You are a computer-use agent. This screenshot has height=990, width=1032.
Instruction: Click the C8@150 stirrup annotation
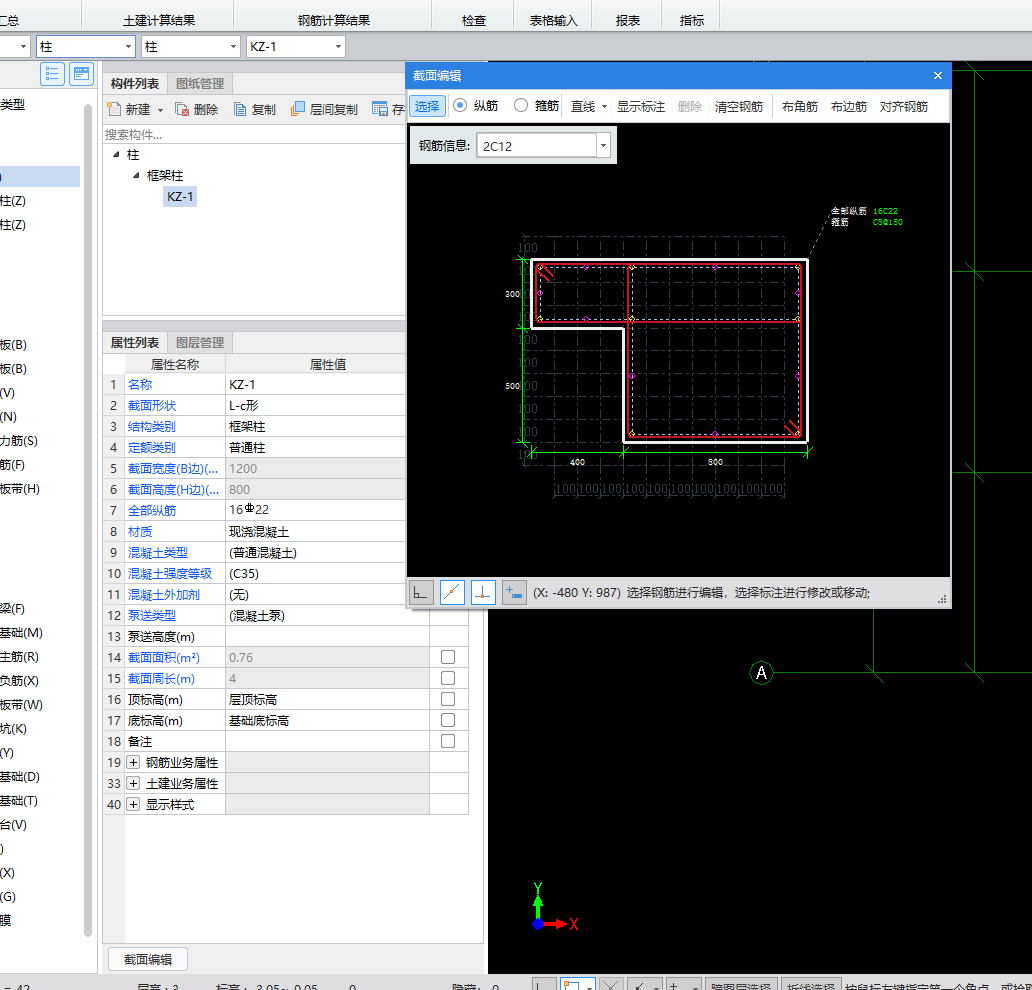click(x=888, y=222)
